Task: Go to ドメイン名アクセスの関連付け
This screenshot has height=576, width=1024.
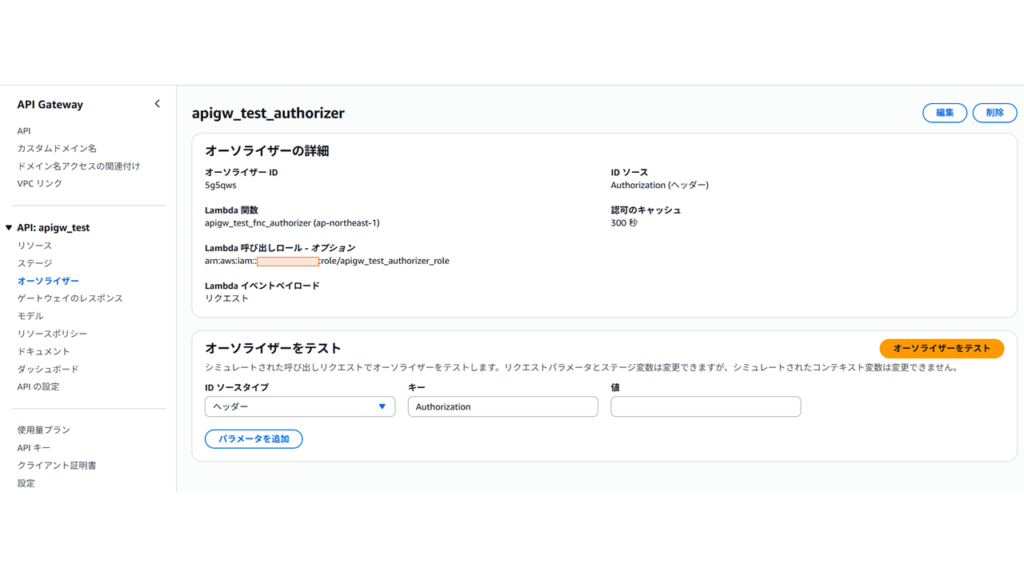Action: 78,167
